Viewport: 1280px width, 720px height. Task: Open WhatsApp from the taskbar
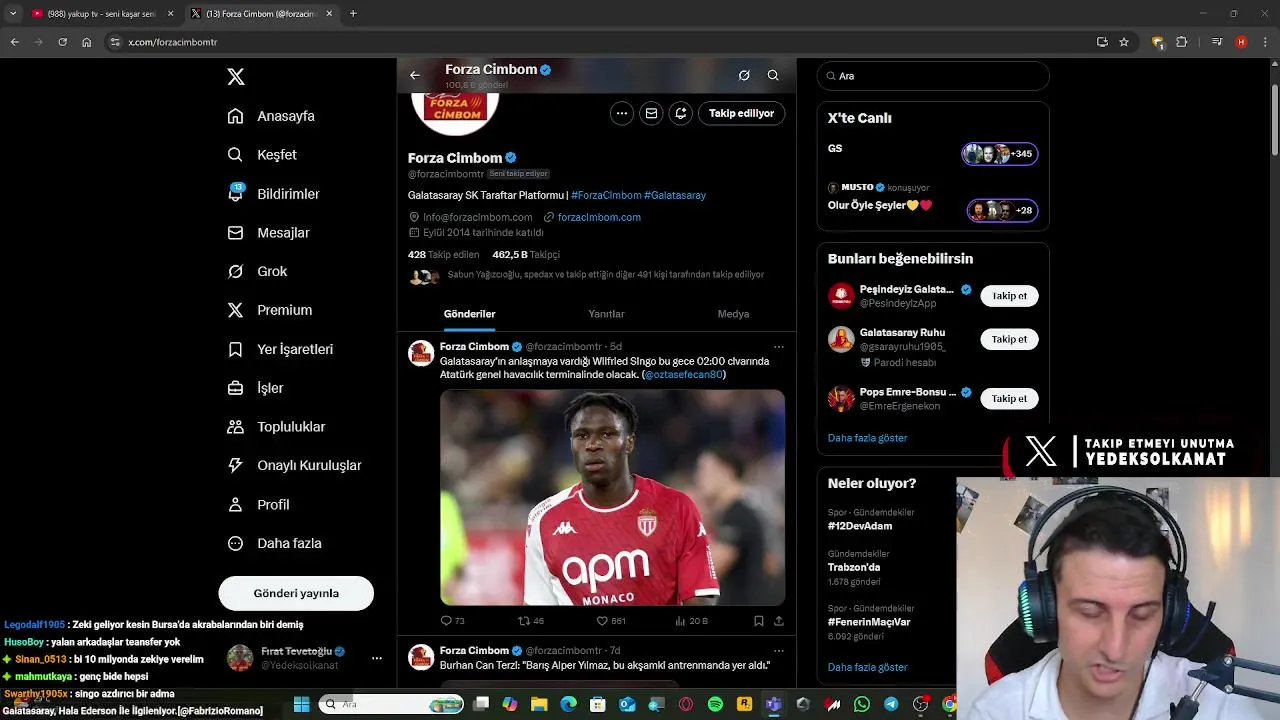pyautogui.click(x=862, y=704)
